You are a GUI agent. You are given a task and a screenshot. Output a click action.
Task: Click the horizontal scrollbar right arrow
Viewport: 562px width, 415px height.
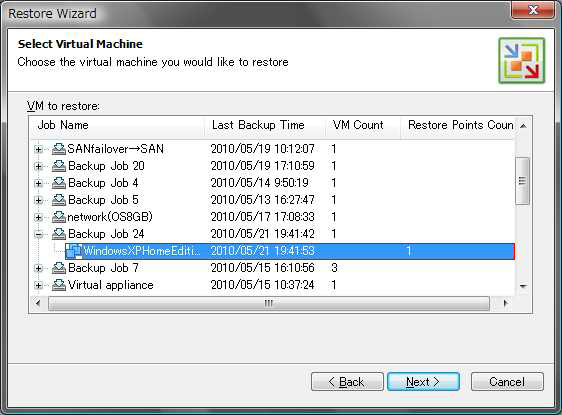(505, 303)
